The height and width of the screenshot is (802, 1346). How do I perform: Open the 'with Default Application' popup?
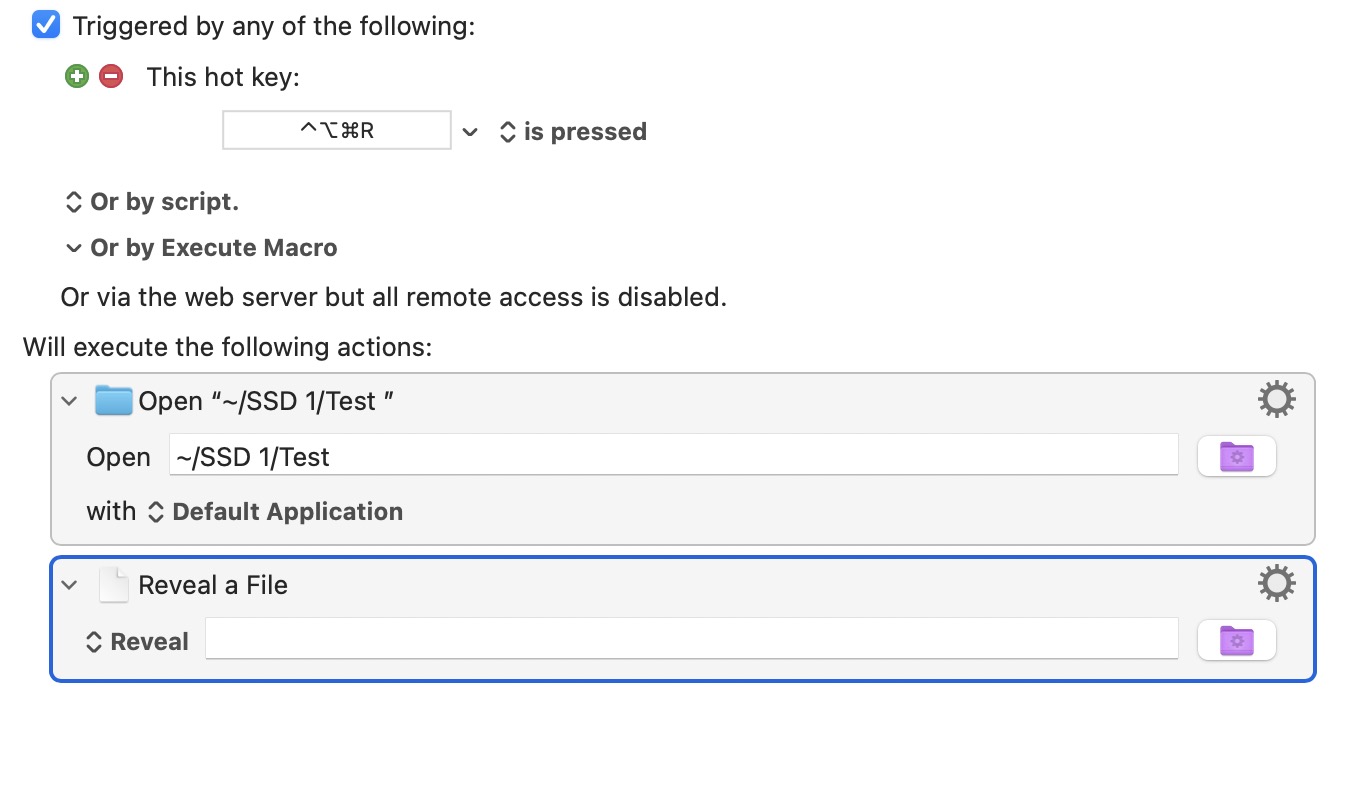[275, 512]
